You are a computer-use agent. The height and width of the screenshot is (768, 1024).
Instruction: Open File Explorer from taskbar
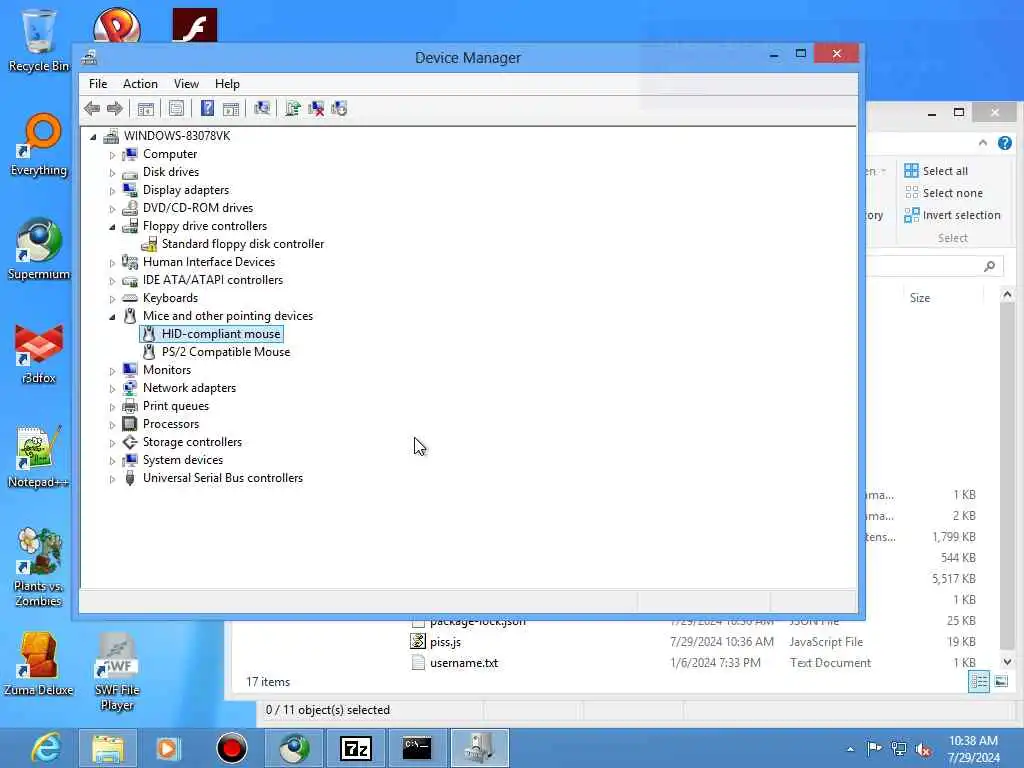click(x=108, y=748)
